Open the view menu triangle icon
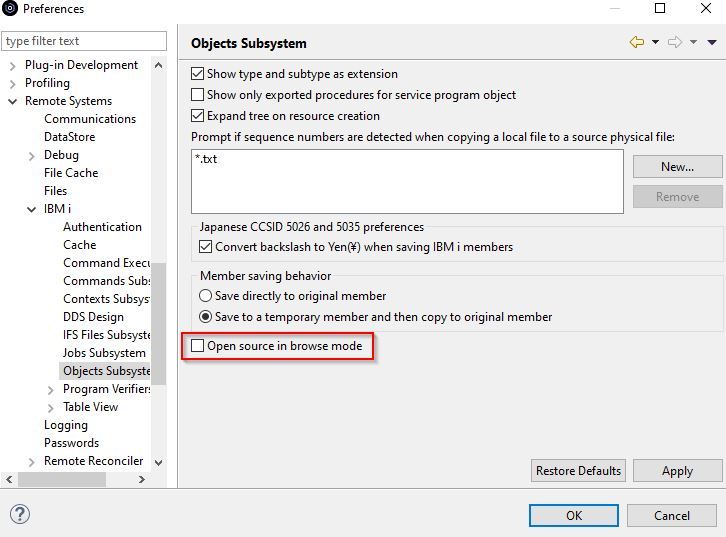 (712, 43)
